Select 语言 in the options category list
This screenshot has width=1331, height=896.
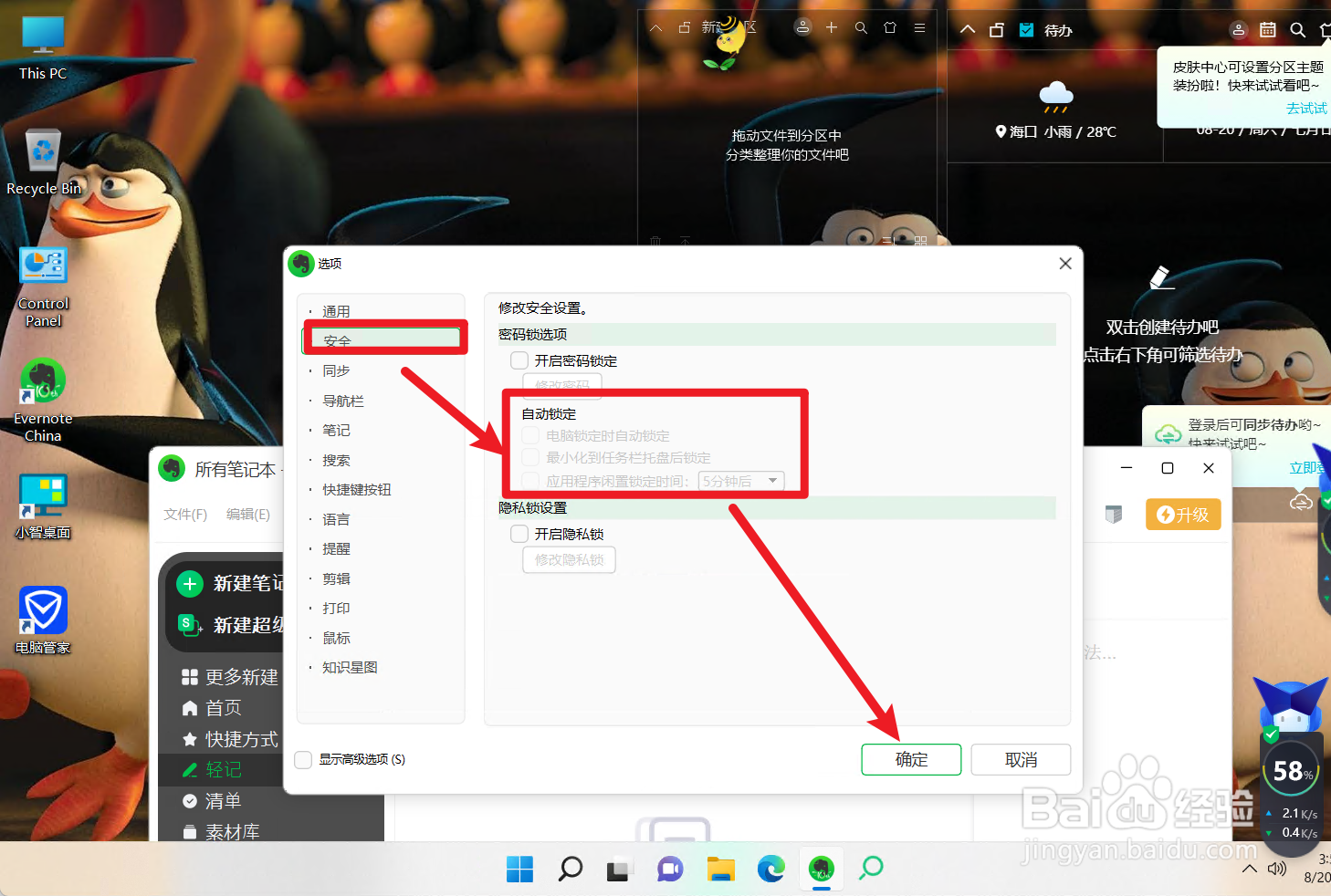pyautogui.click(x=336, y=519)
